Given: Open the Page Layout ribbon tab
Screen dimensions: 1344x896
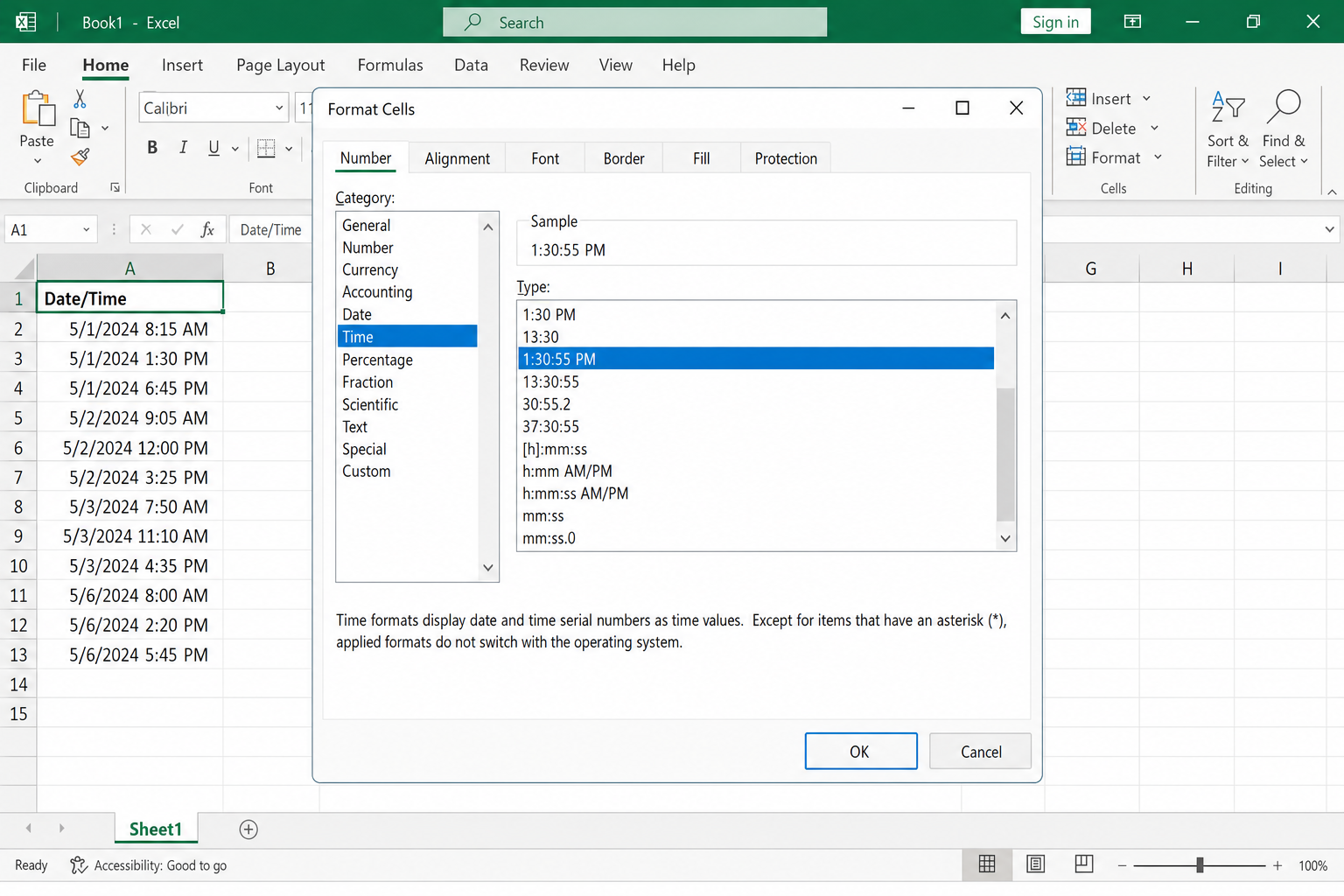Looking at the screenshot, I should point(280,65).
